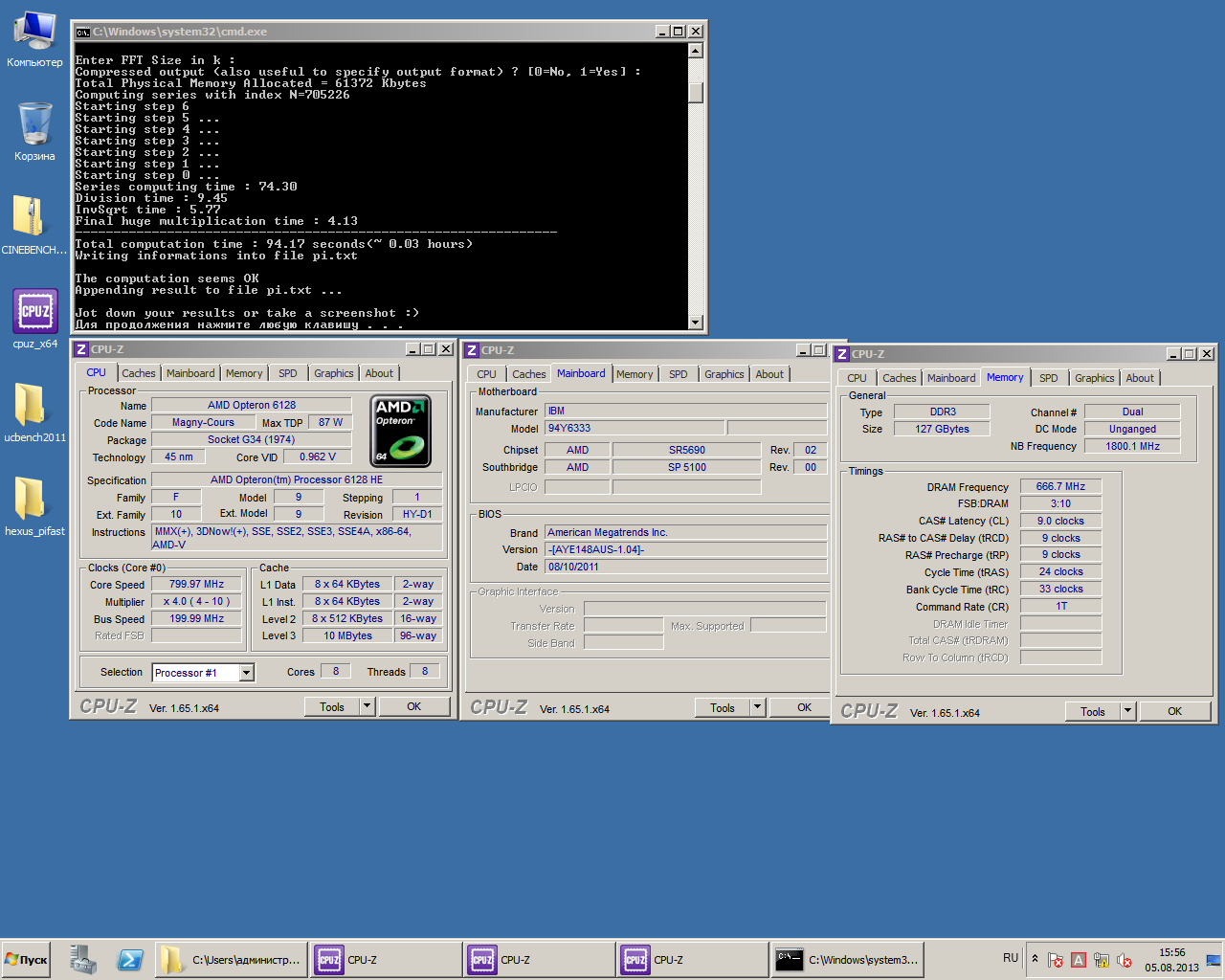
Task: Open Graphics tab in the CPU tab window
Action: tap(334, 373)
